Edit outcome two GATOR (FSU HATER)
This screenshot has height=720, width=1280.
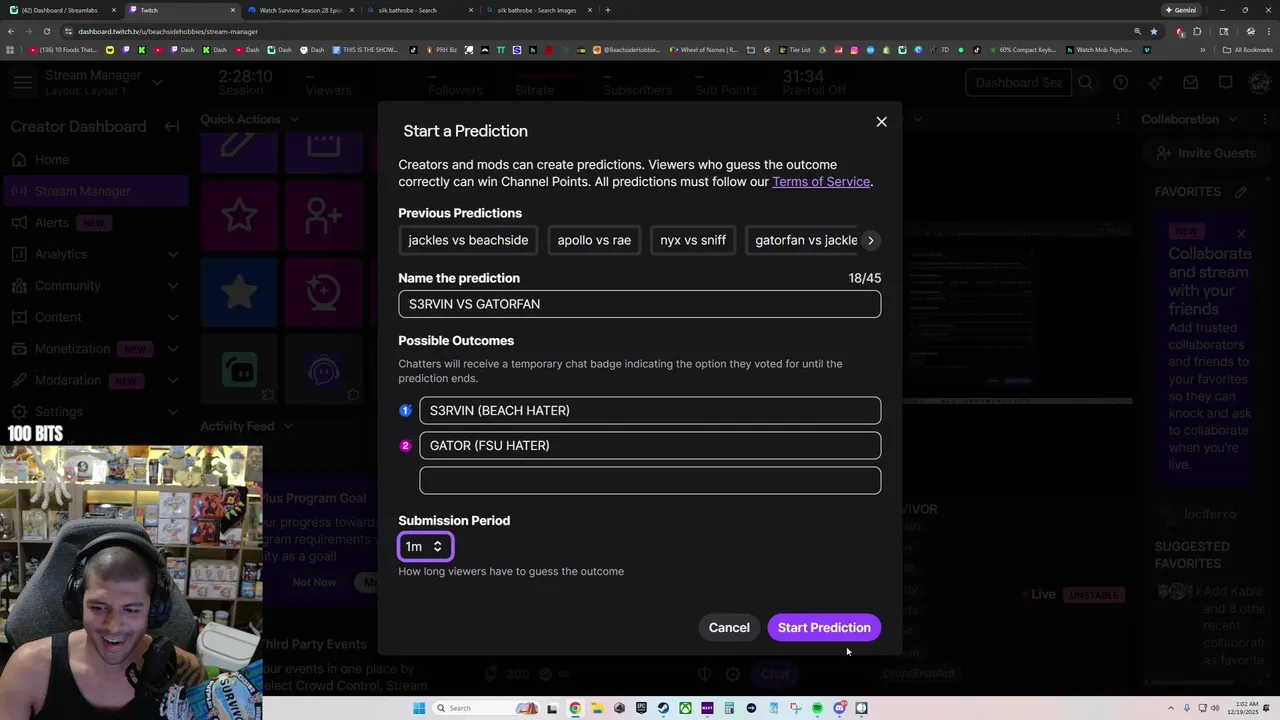pyautogui.click(x=650, y=445)
